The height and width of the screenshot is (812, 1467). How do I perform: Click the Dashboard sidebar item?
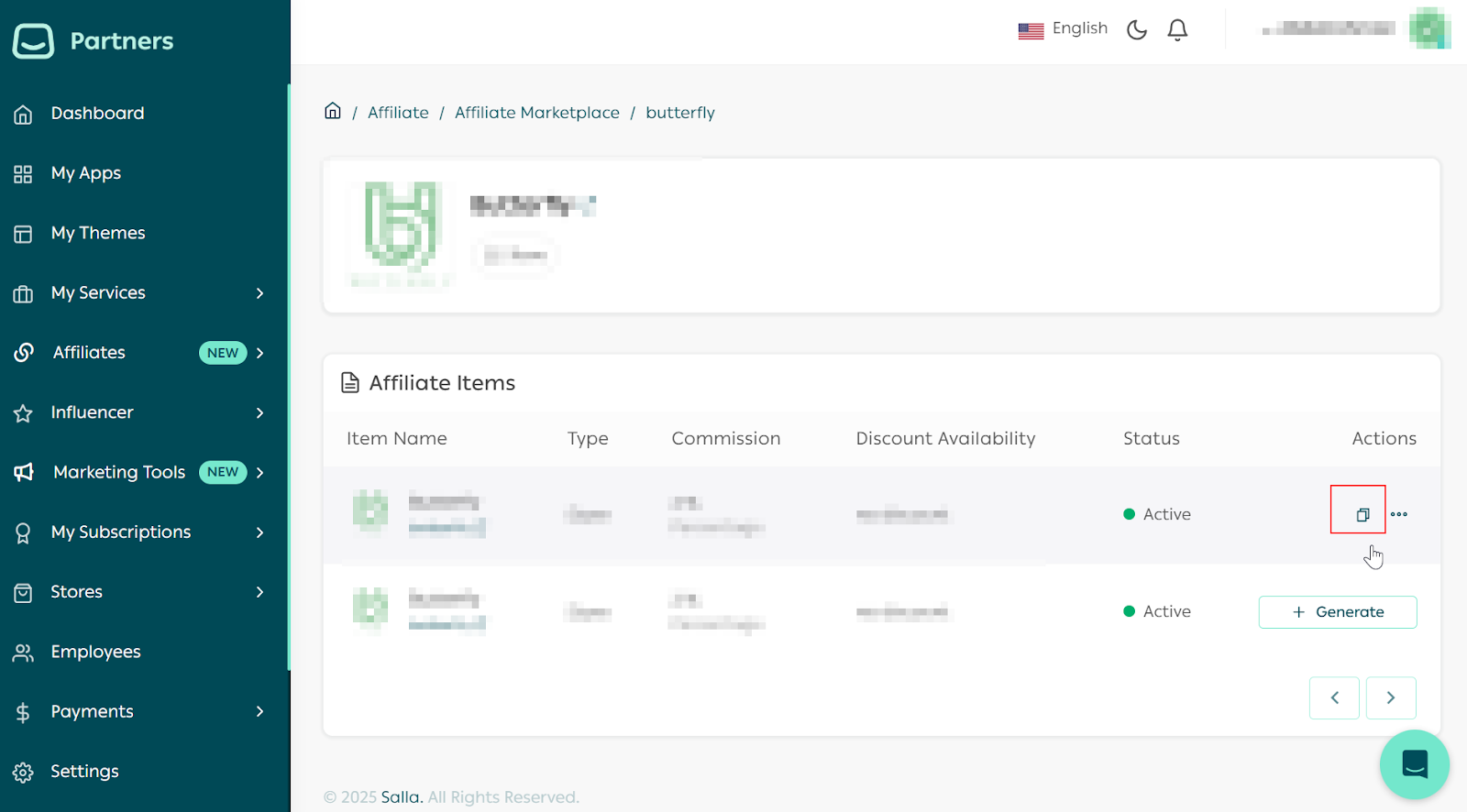pos(97,114)
